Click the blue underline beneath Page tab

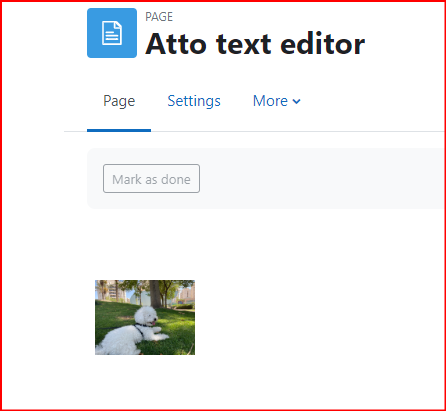point(119,130)
